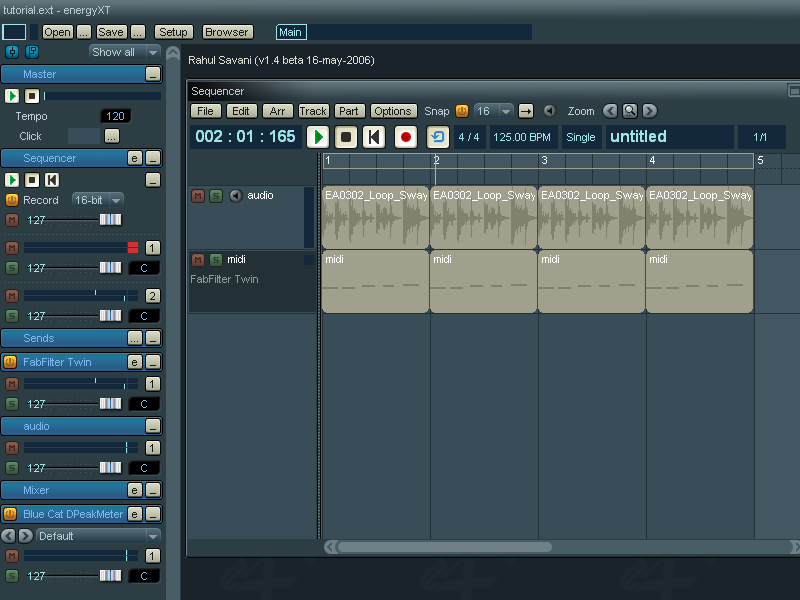
Task: Solo the audio track in sequencer
Action: coord(216,196)
